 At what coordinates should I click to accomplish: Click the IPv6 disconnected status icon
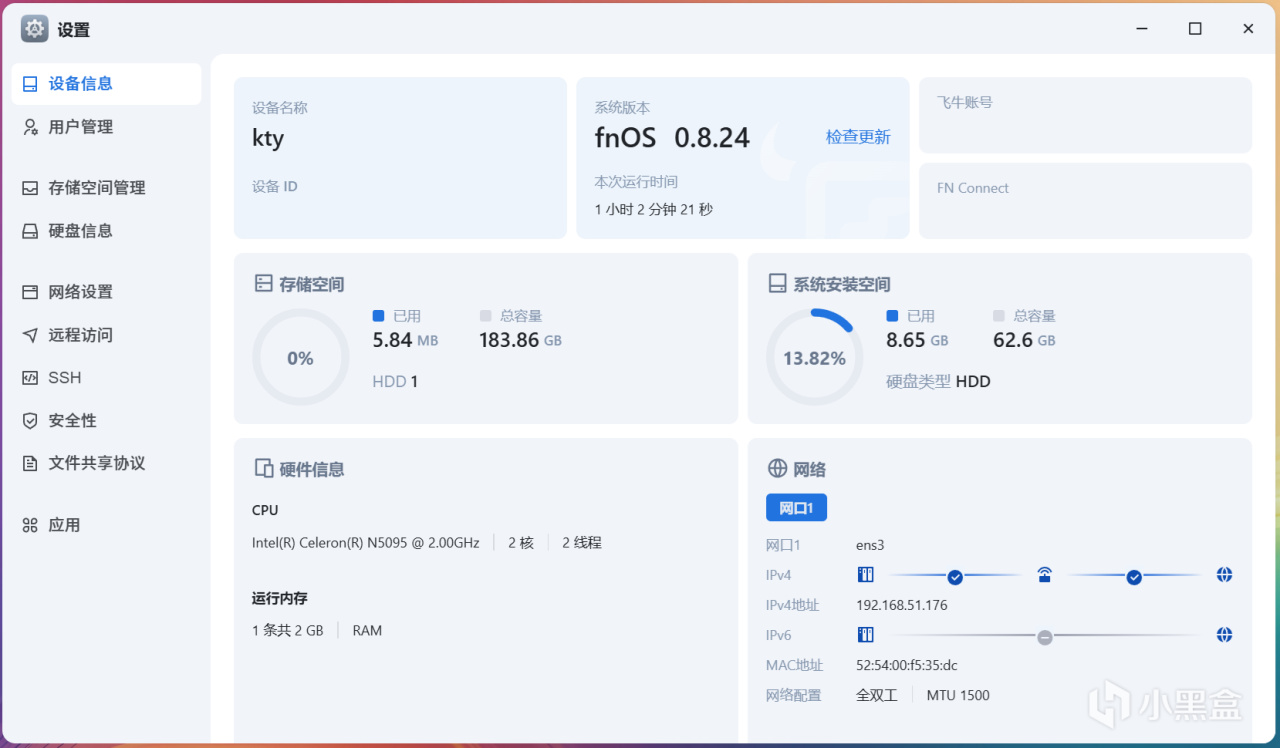pyautogui.click(x=1045, y=637)
